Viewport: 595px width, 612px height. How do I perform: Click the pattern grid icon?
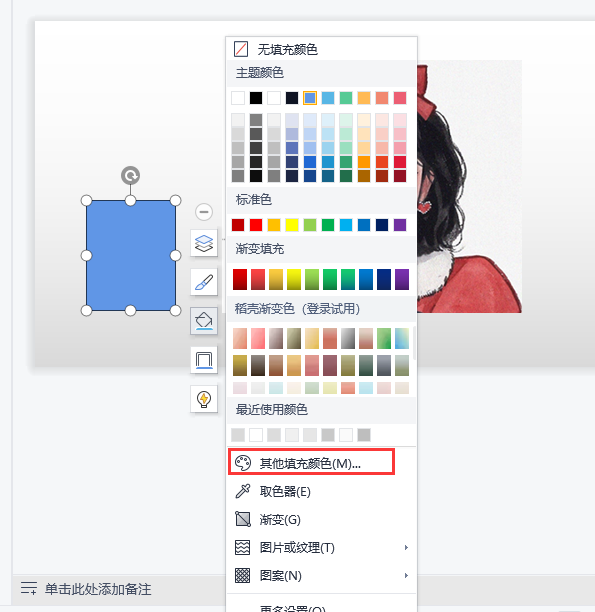click(242, 575)
